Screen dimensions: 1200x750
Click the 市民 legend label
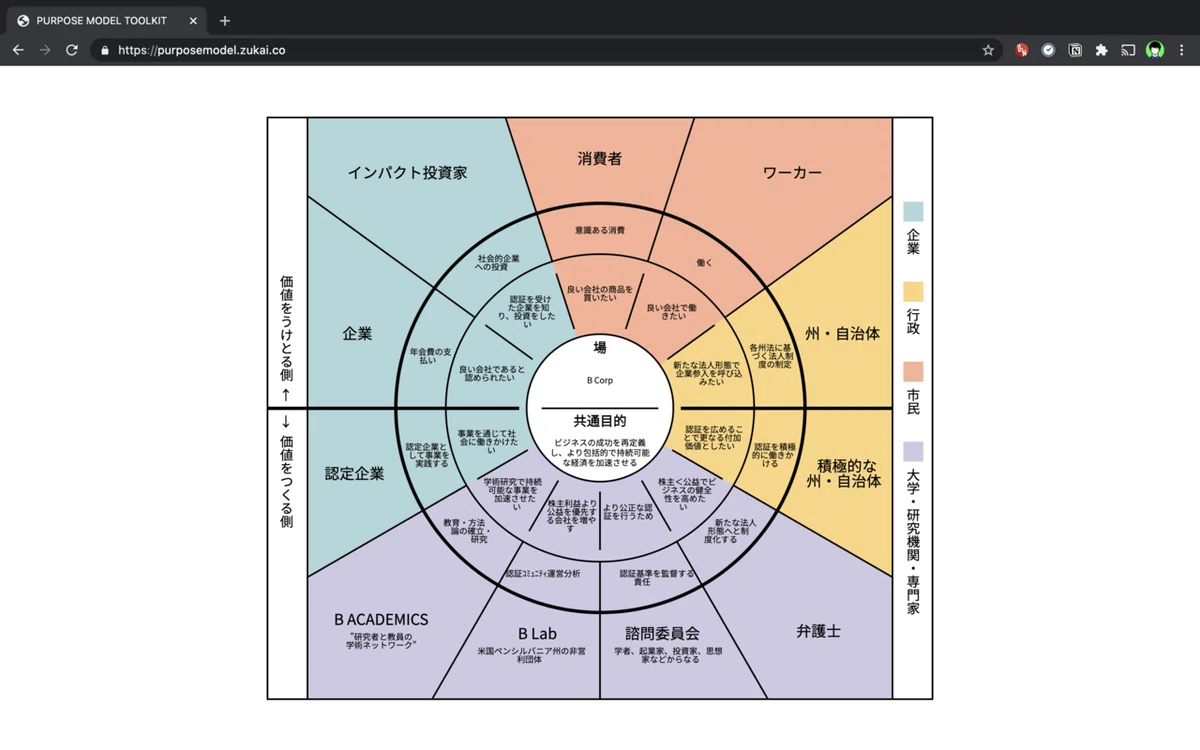tap(913, 402)
